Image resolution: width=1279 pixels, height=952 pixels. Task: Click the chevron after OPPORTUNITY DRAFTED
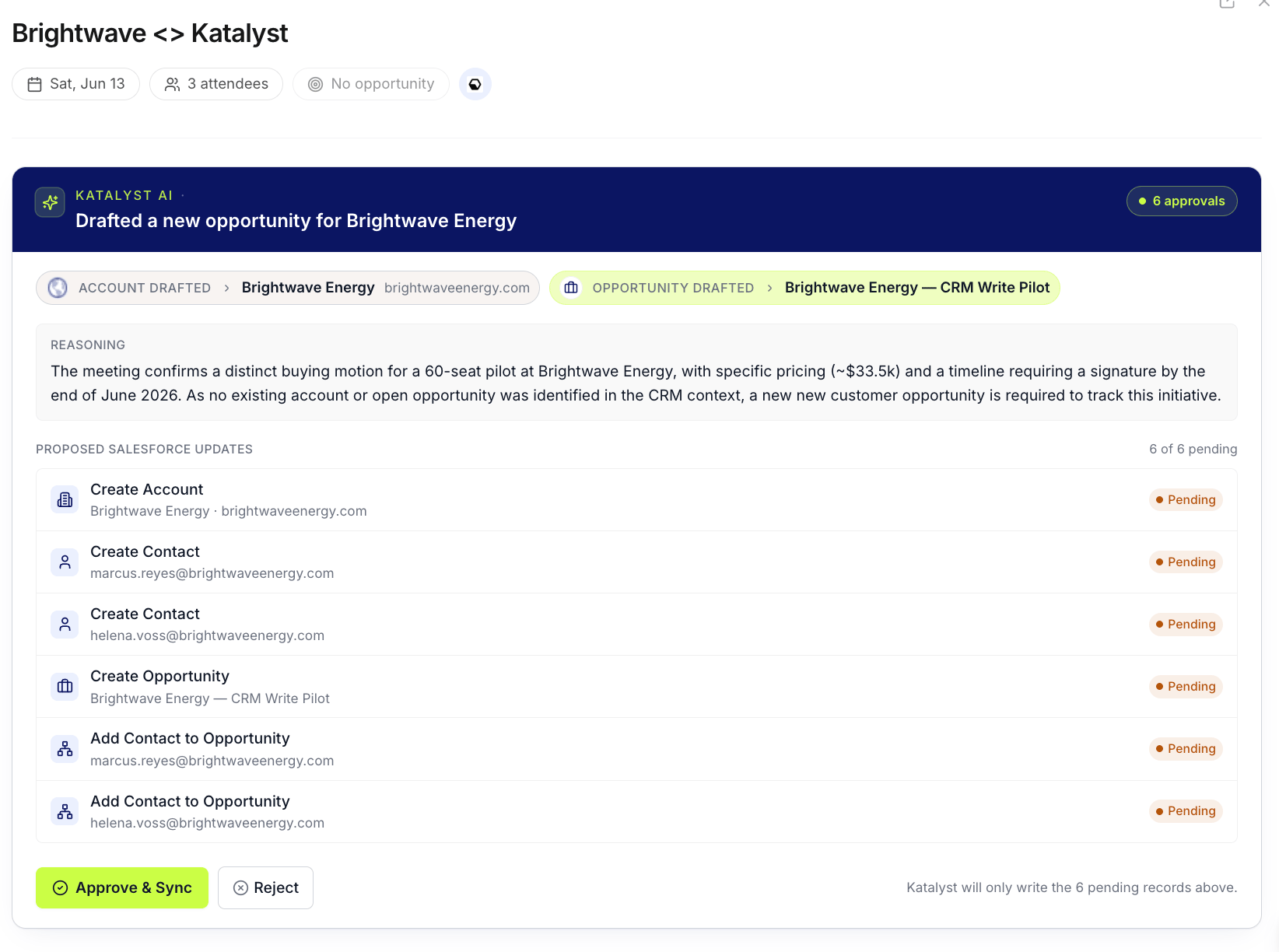[x=769, y=289]
